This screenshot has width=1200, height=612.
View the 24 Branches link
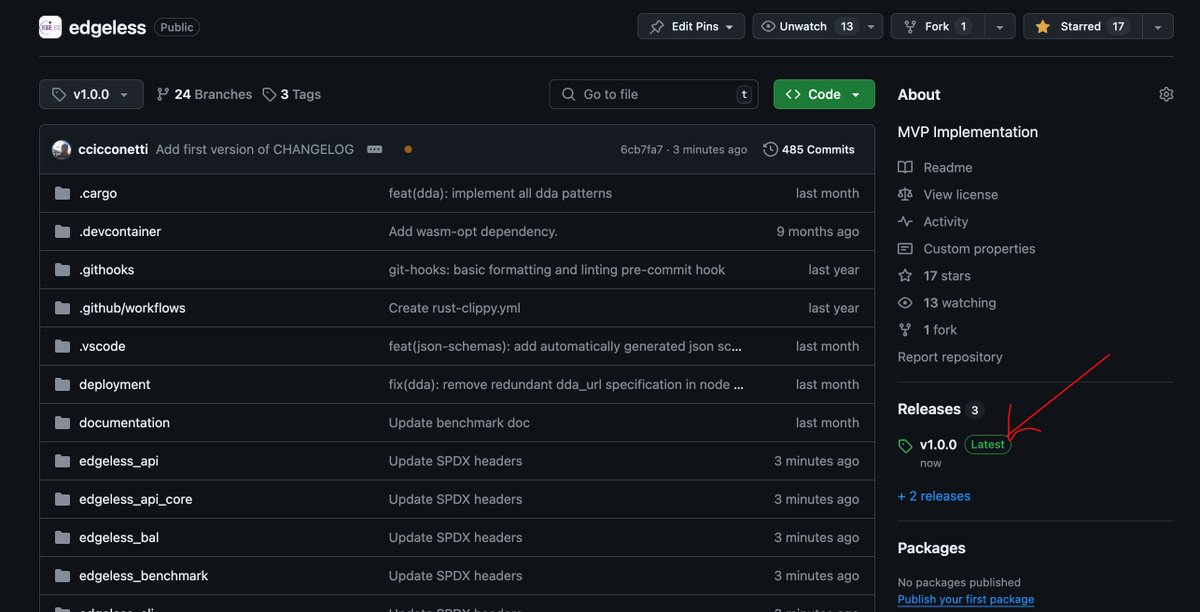[204, 94]
